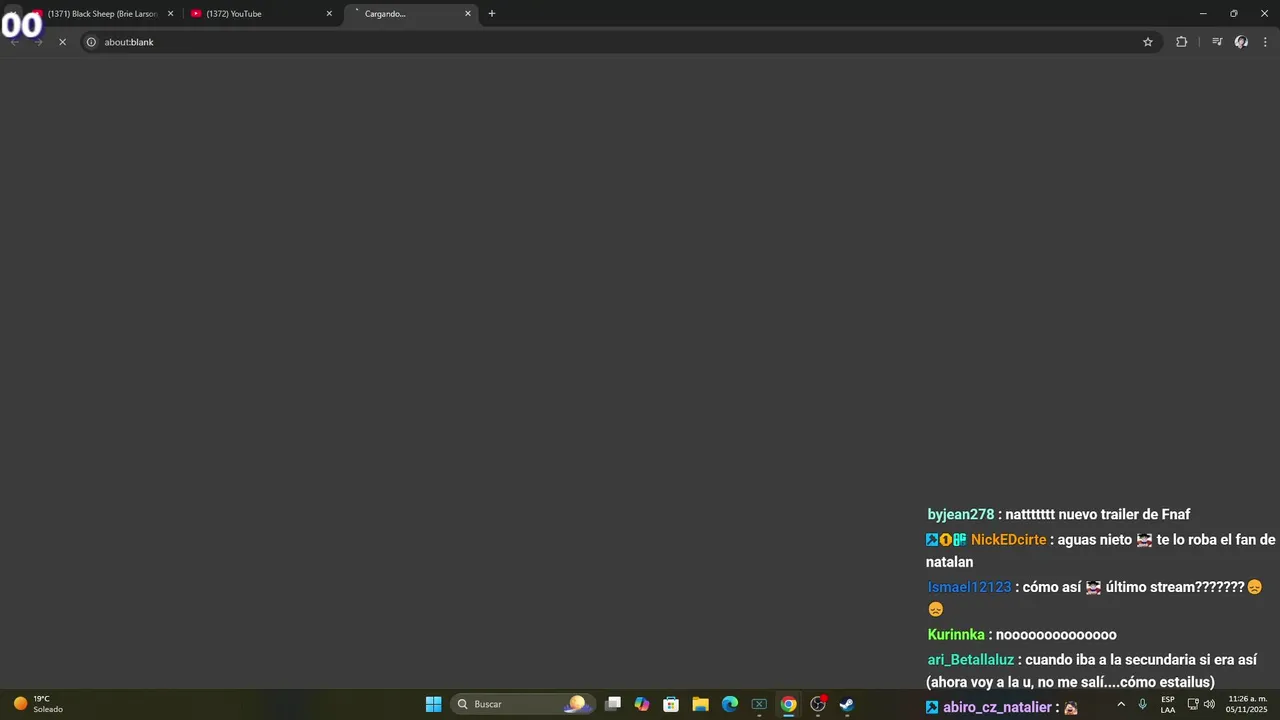
Task: Open Chrome's three-dot menu
Action: coord(1265,42)
